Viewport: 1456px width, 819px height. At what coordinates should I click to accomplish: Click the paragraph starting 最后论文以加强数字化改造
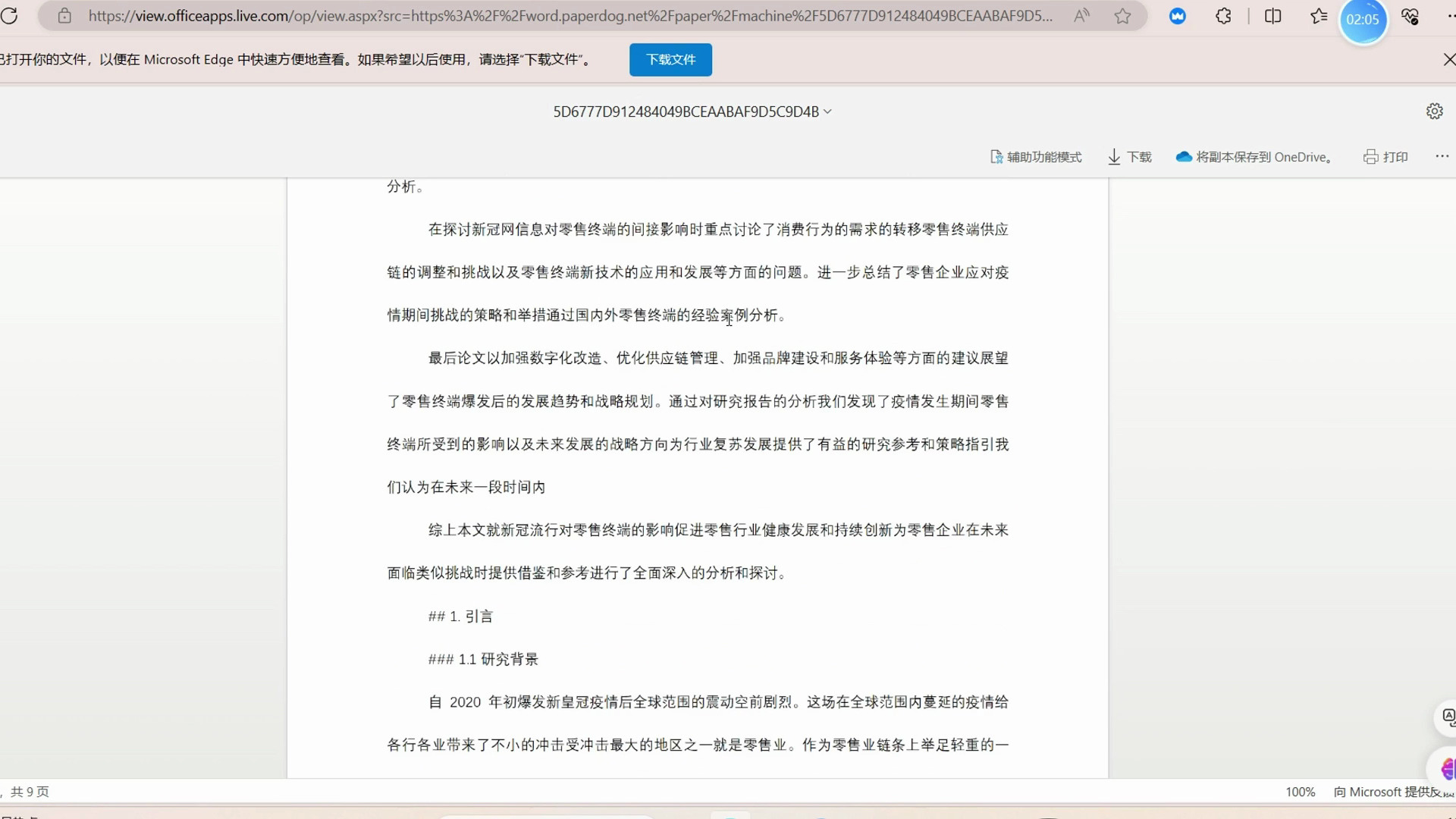pos(698,422)
